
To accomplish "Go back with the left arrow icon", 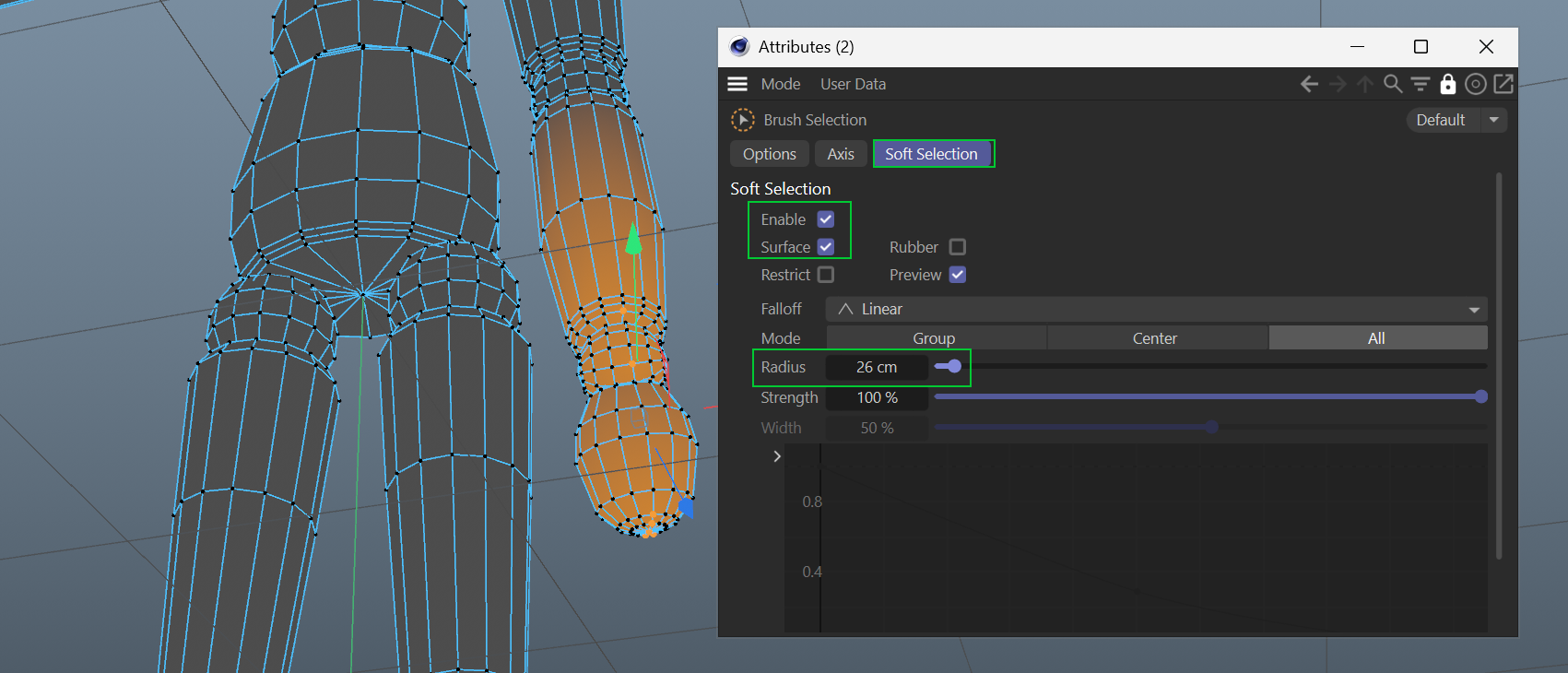I will 1309,84.
